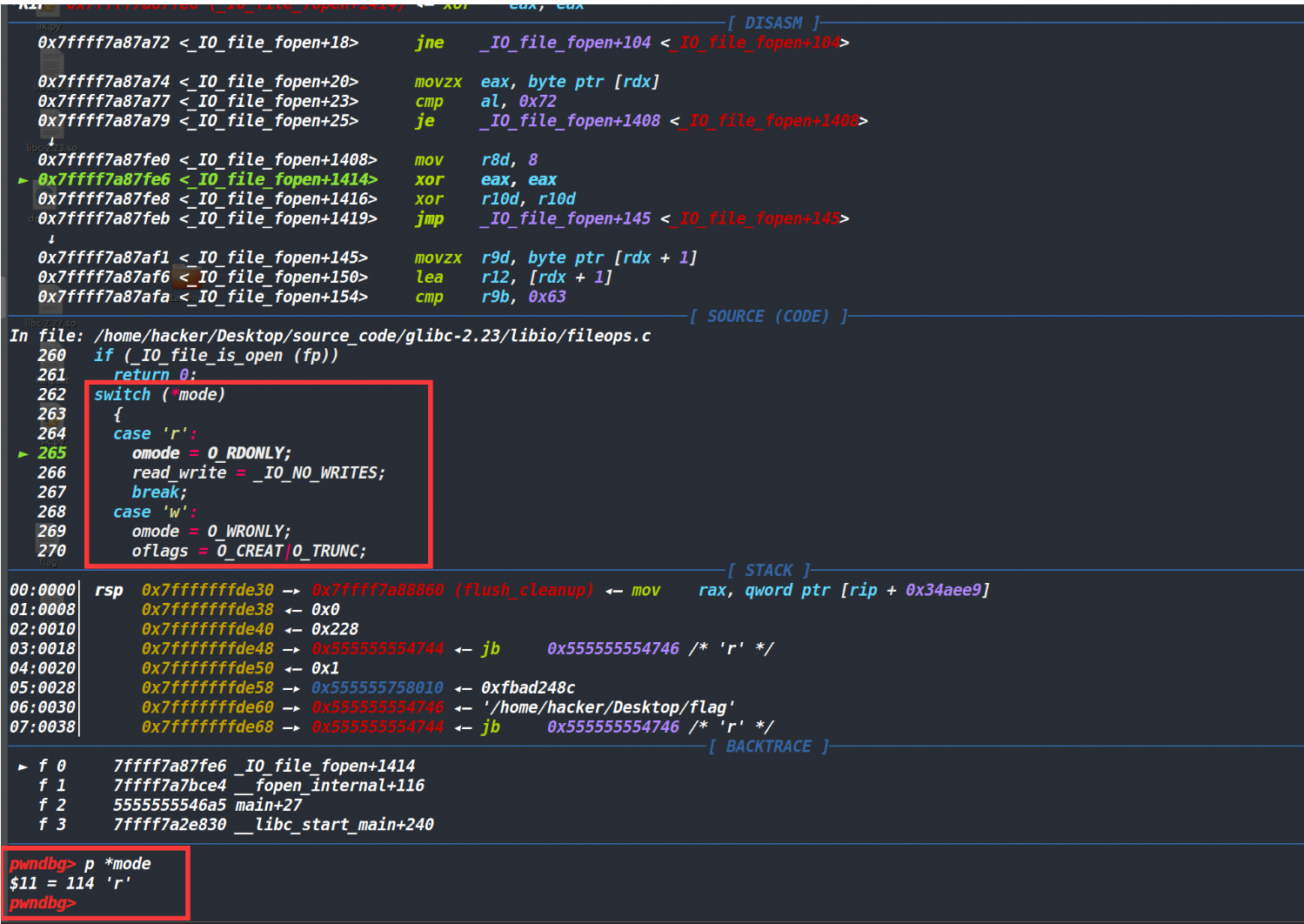Image resolution: width=1304 pixels, height=924 pixels.
Task: Click the omode = O_WRONLY; line
Action: pyautogui.click(x=211, y=532)
